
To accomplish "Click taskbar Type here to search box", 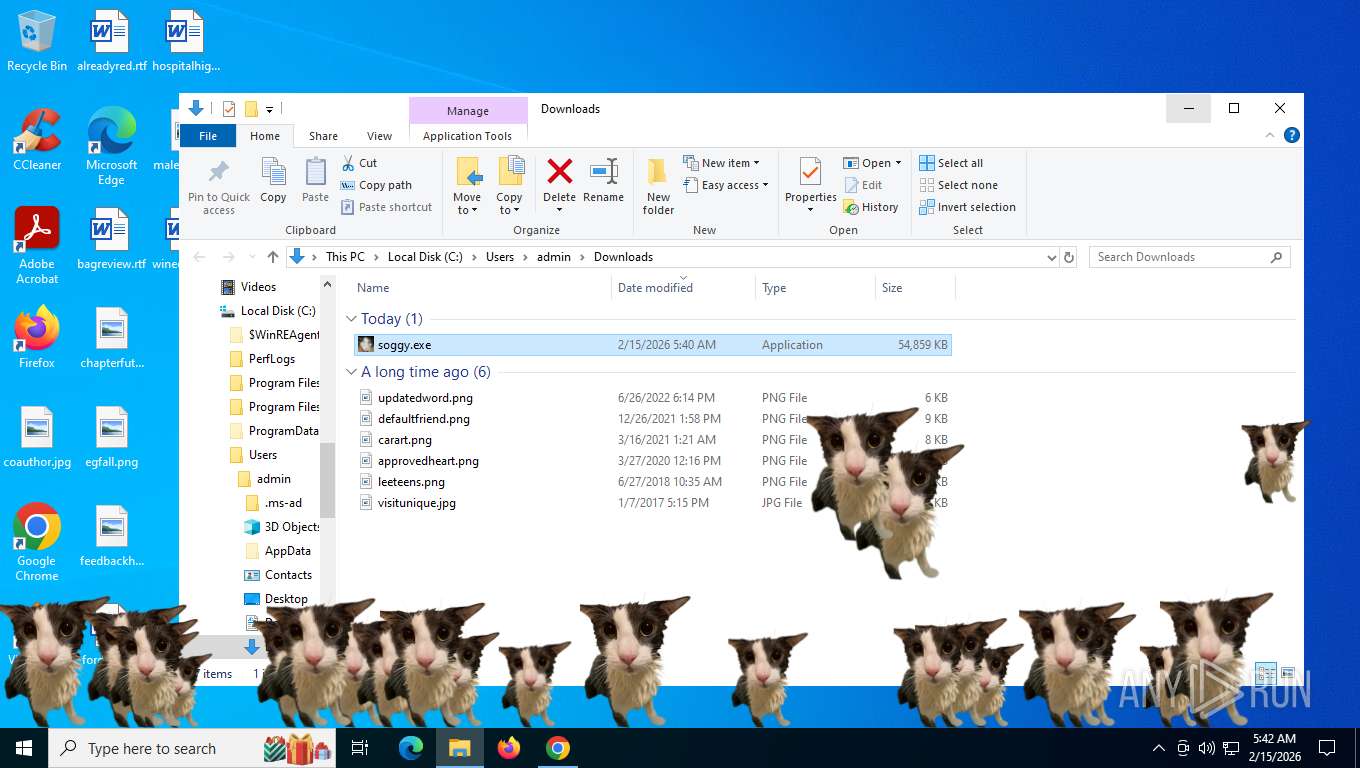I will 192,748.
